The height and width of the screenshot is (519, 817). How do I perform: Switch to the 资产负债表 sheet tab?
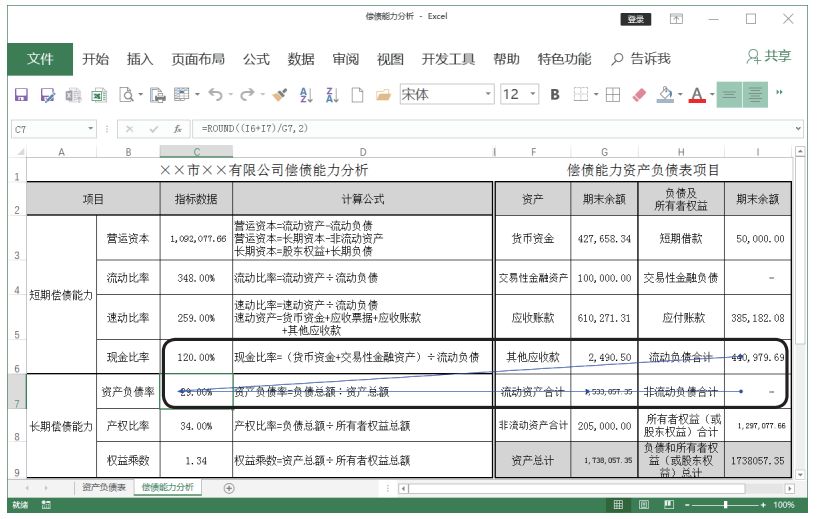(x=104, y=487)
